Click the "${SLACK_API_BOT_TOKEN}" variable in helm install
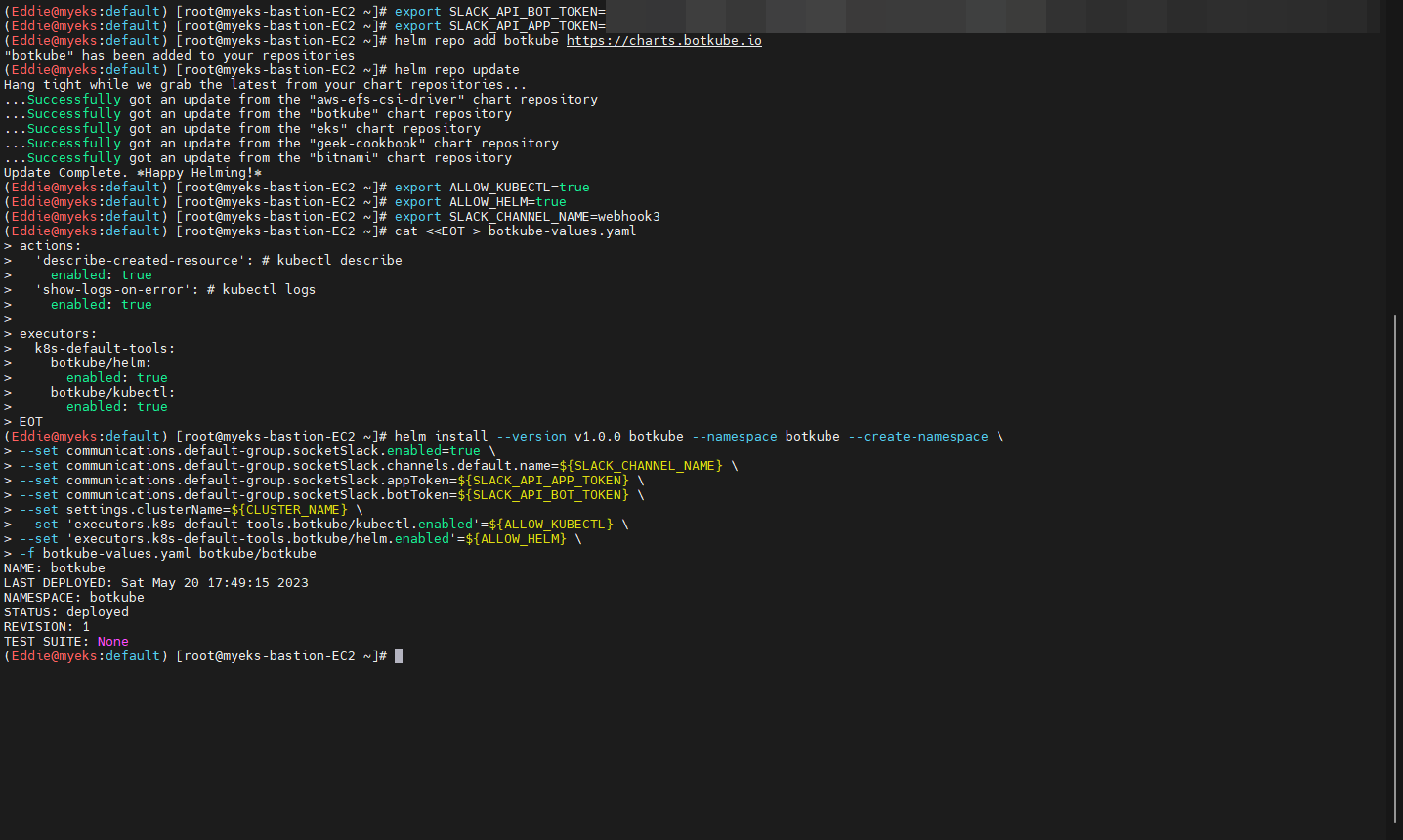Viewport: 1403px width, 840px height. (543, 495)
